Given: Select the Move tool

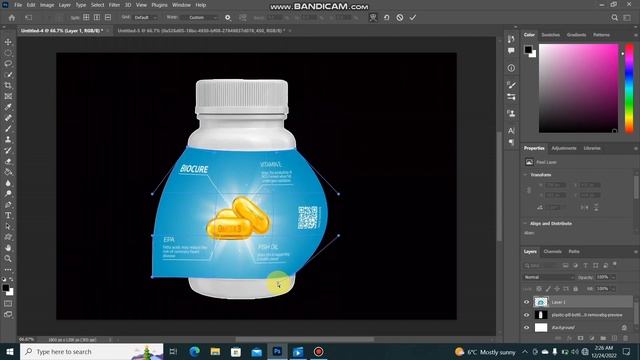Looking at the screenshot, I should [x=8, y=42].
